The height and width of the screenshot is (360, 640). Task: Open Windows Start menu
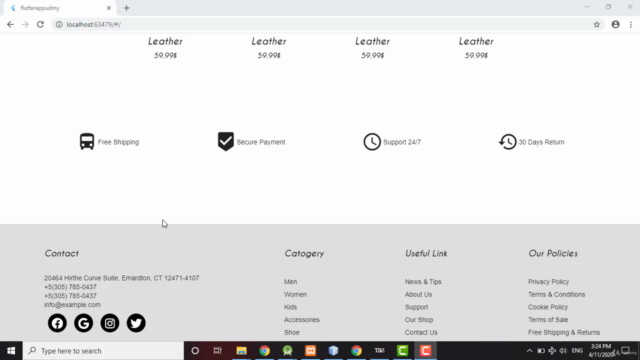tap(11, 351)
